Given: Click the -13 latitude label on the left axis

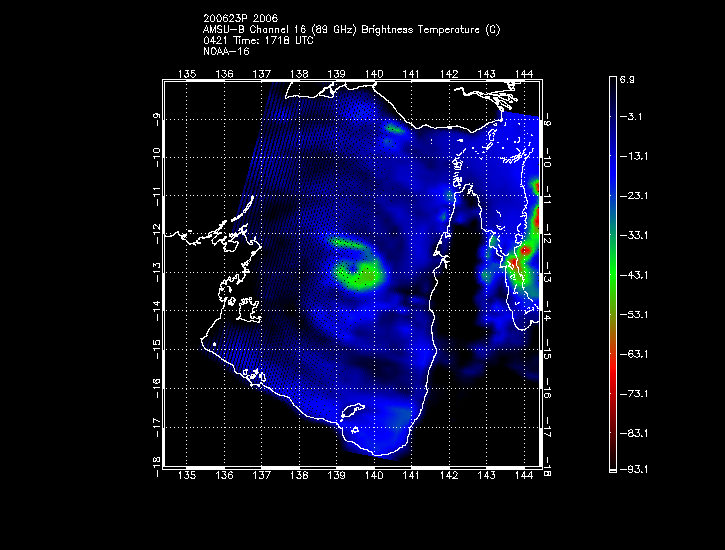Looking at the screenshot, I should (x=157, y=272).
